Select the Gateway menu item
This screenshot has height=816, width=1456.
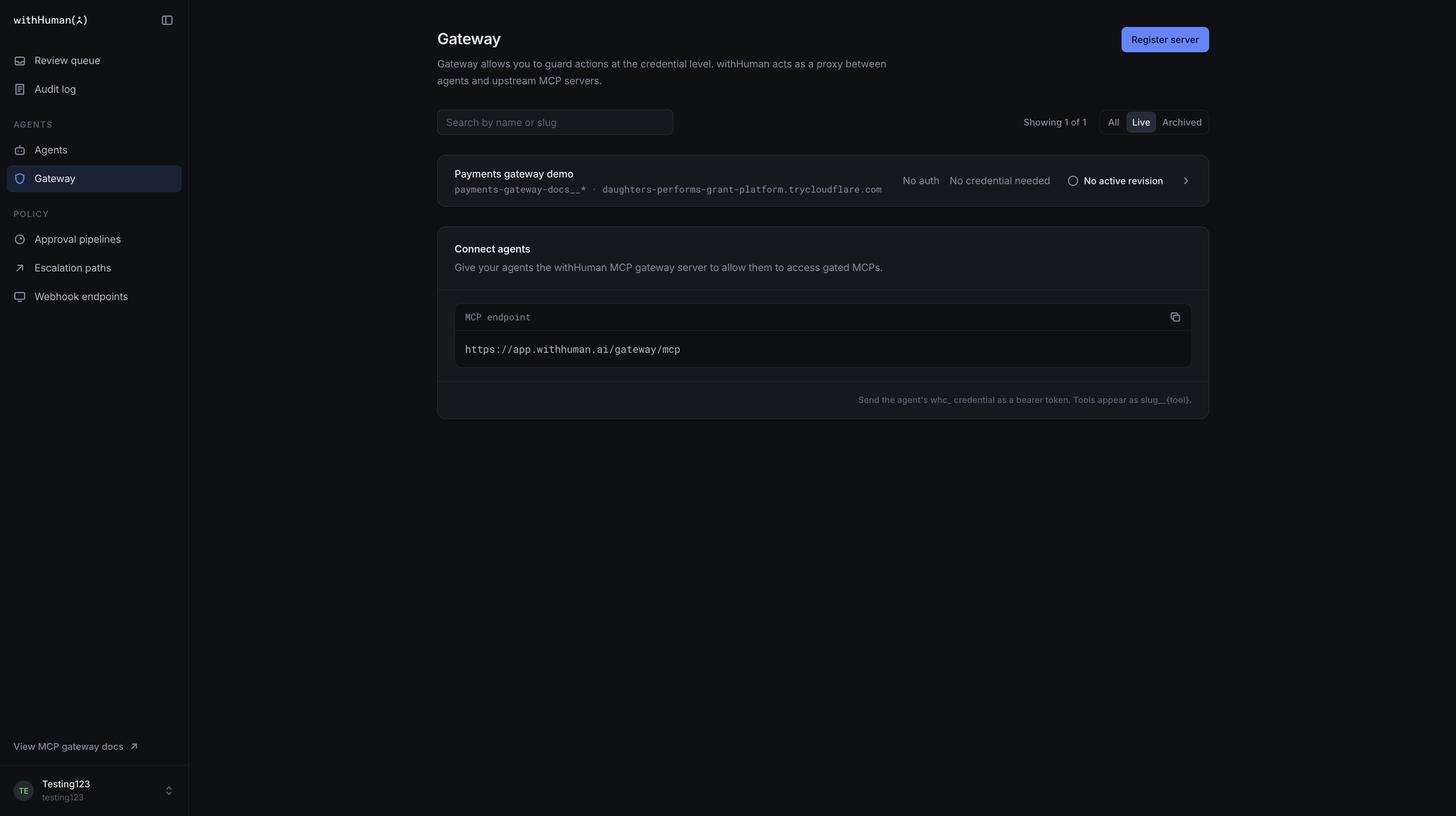pos(94,179)
